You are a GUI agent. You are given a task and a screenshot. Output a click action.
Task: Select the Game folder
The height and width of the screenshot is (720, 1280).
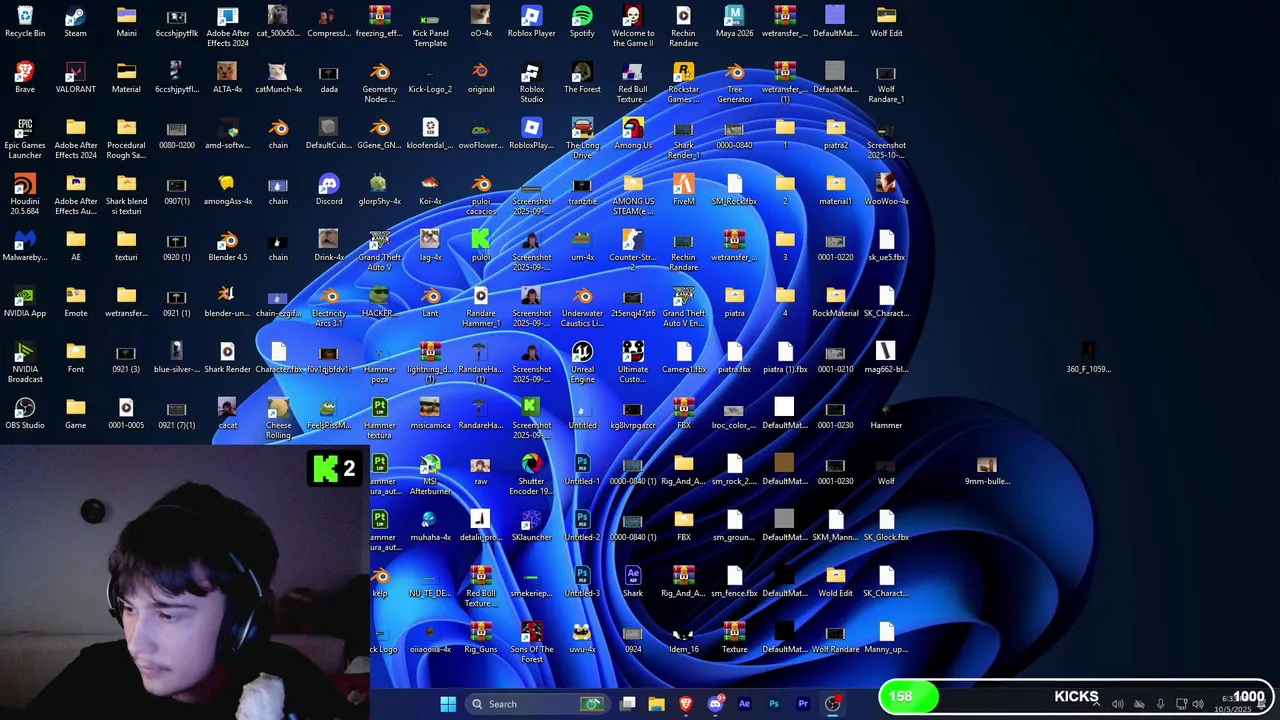[76, 414]
